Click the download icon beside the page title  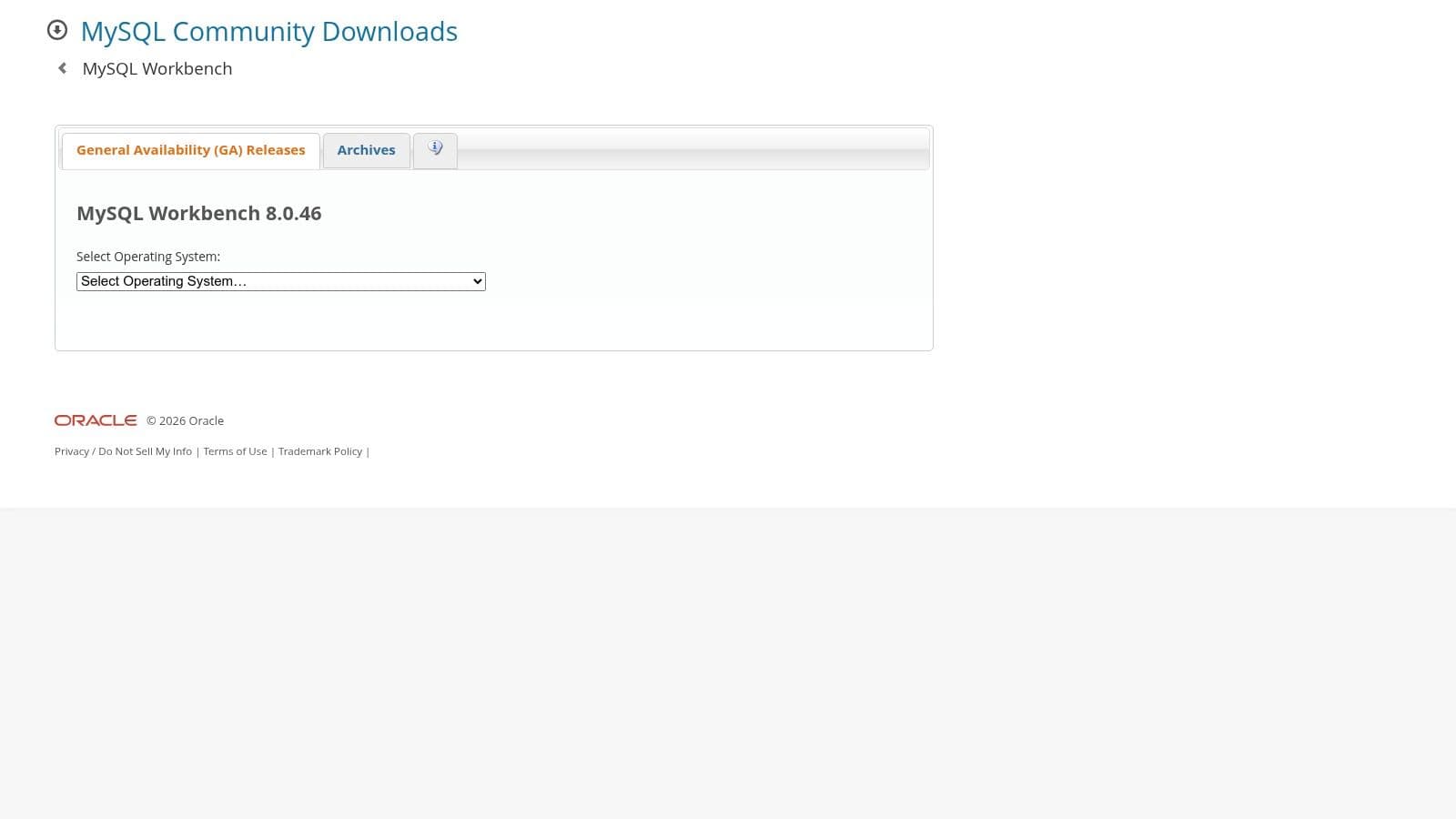point(56,30)
